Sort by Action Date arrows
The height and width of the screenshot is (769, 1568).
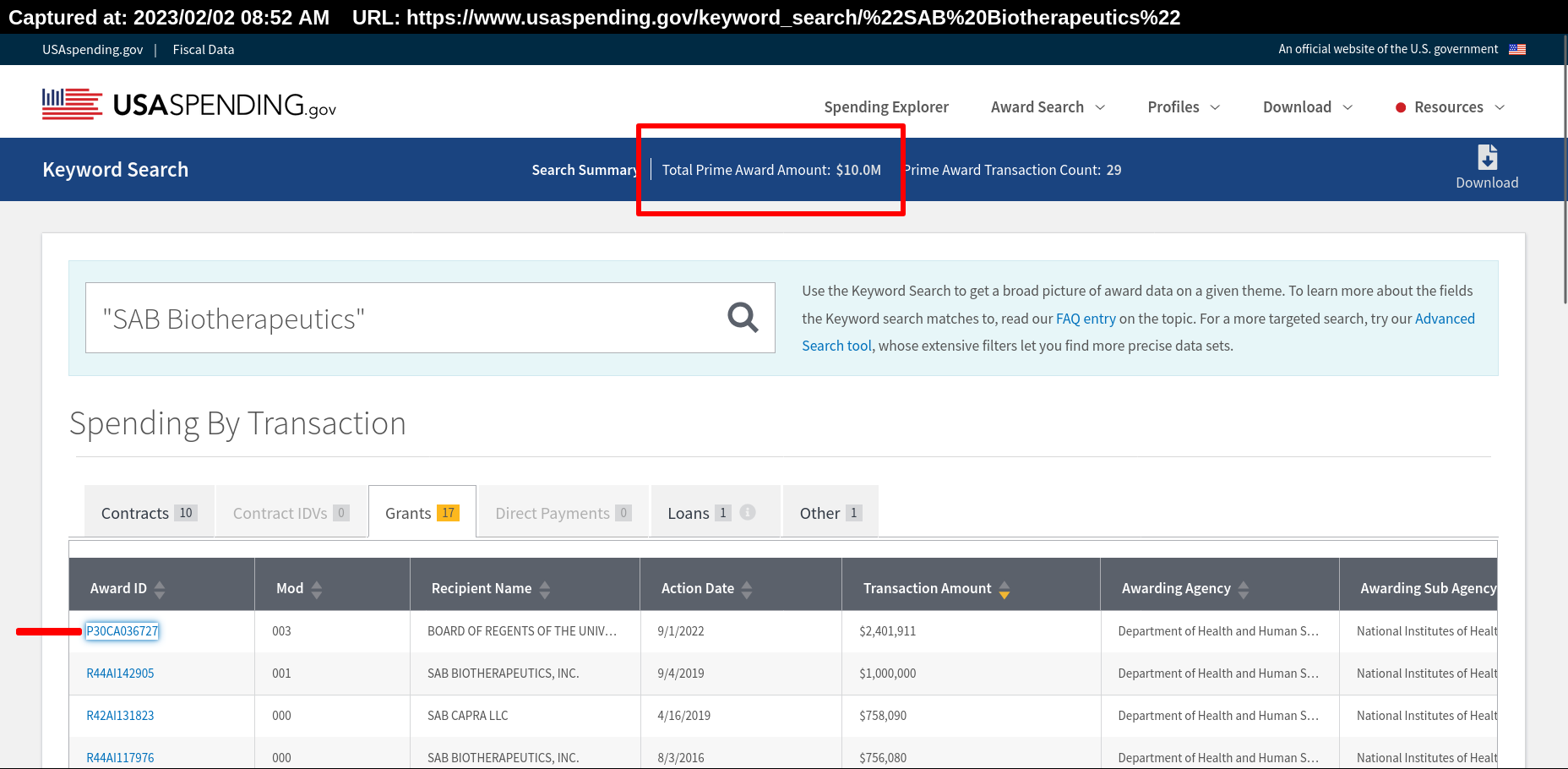click(x=747, y=589)
